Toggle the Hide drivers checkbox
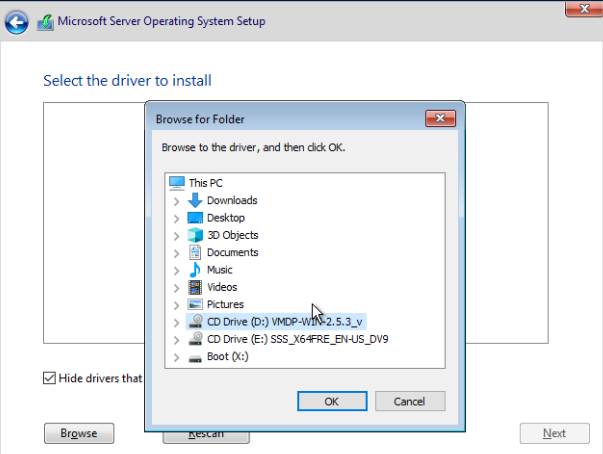 pyautogui.click(x=49, y=378)
